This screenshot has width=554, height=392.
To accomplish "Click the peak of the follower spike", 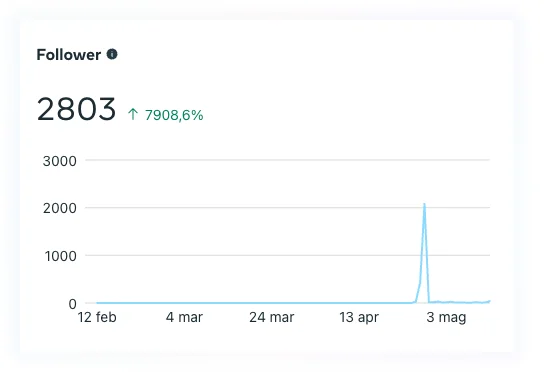I will coord(424,204).
